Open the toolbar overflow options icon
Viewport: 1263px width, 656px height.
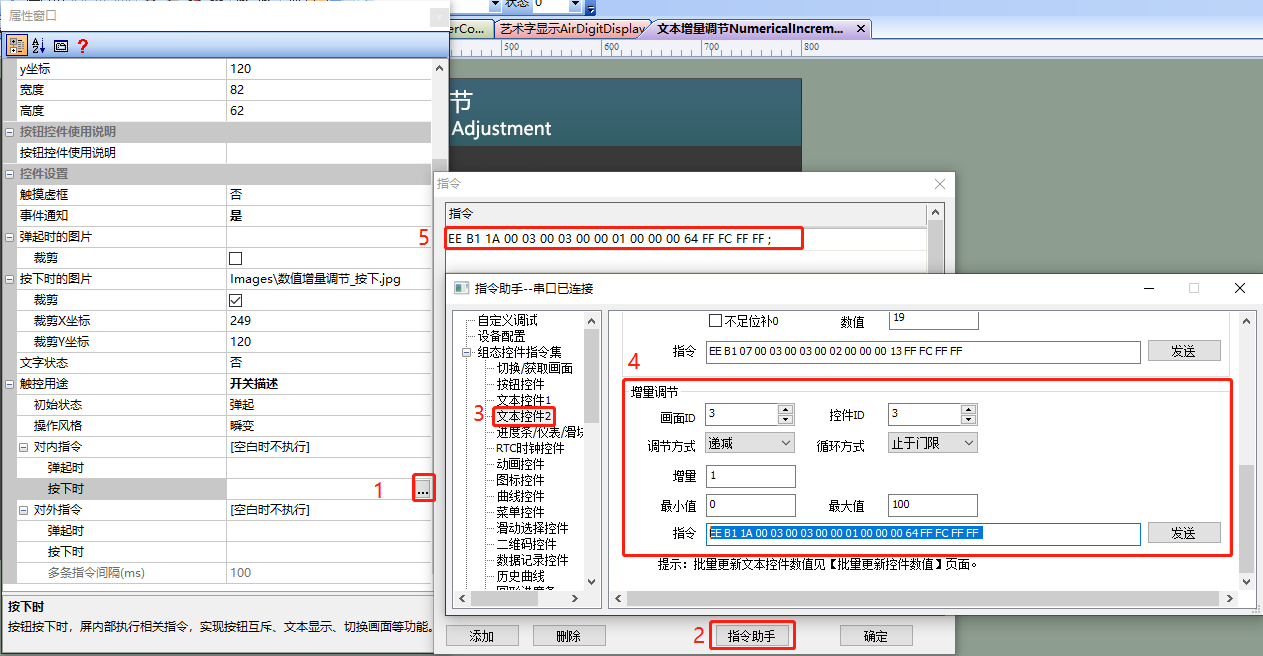[591, 8]
